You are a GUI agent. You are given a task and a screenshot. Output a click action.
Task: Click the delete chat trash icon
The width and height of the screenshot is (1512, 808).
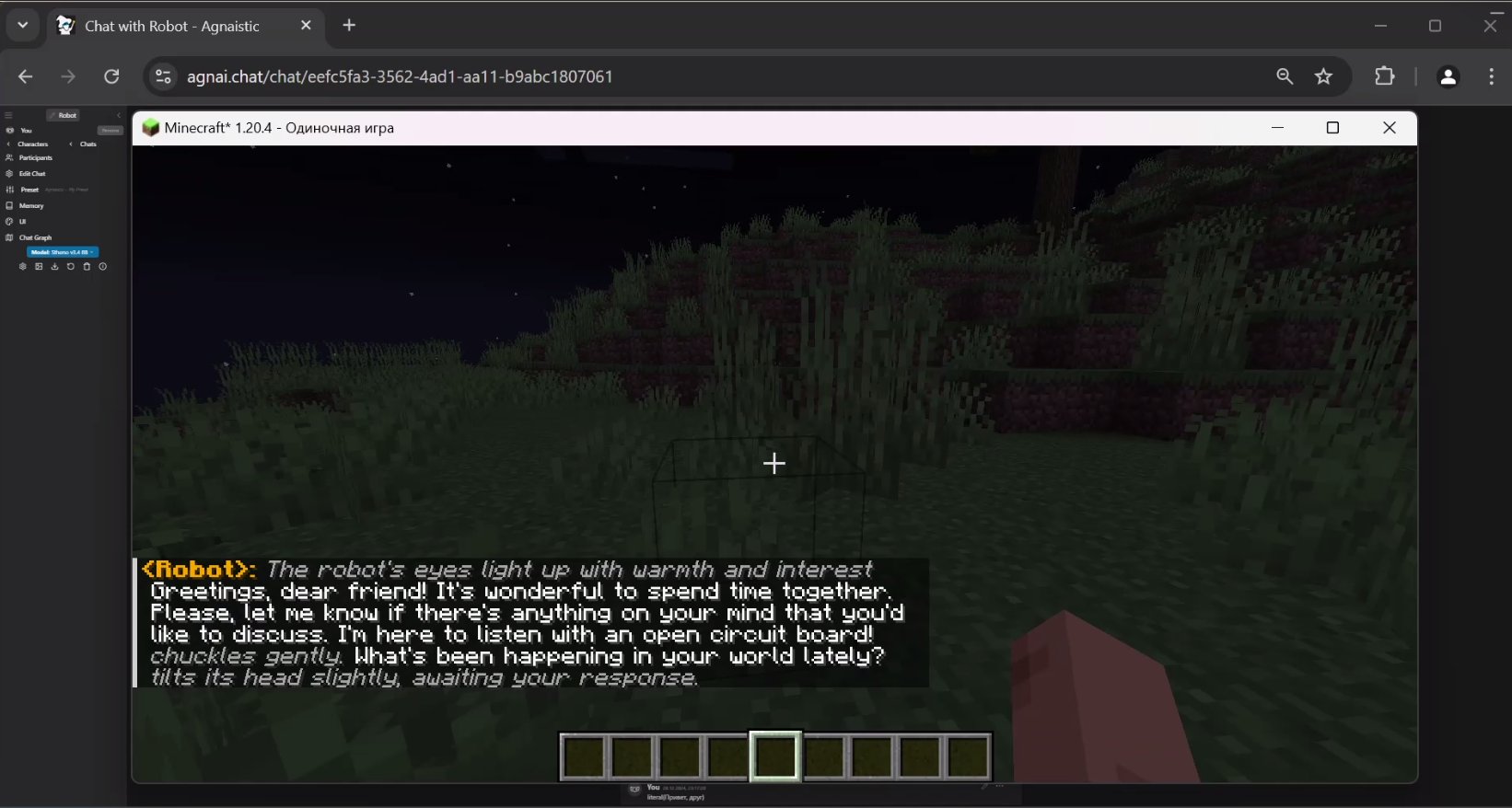point(87,267)
